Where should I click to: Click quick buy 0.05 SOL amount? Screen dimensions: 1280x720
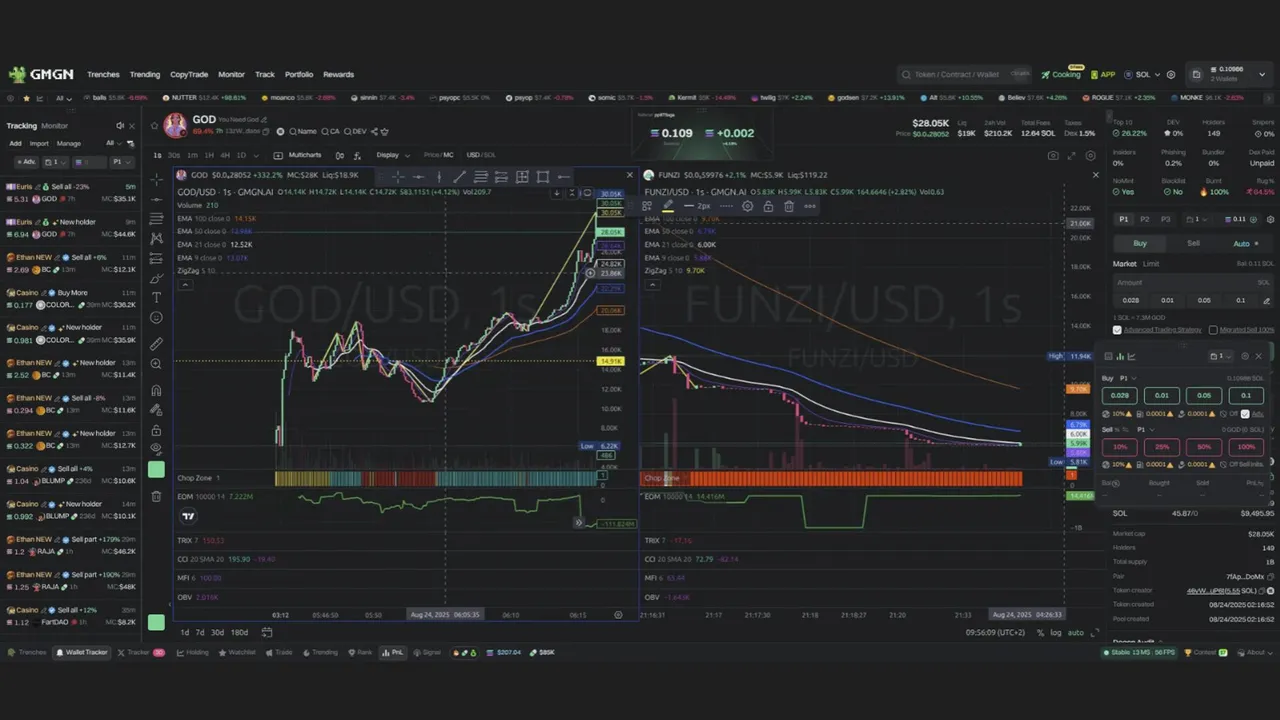tap(1204, 395)
